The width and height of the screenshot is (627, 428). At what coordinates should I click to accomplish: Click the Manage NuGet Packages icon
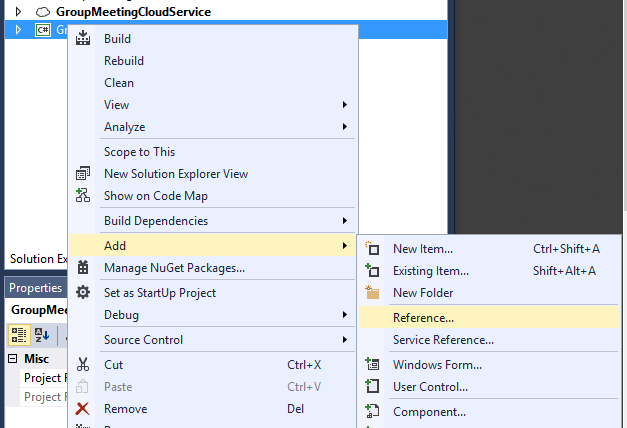tap(83, 268)
